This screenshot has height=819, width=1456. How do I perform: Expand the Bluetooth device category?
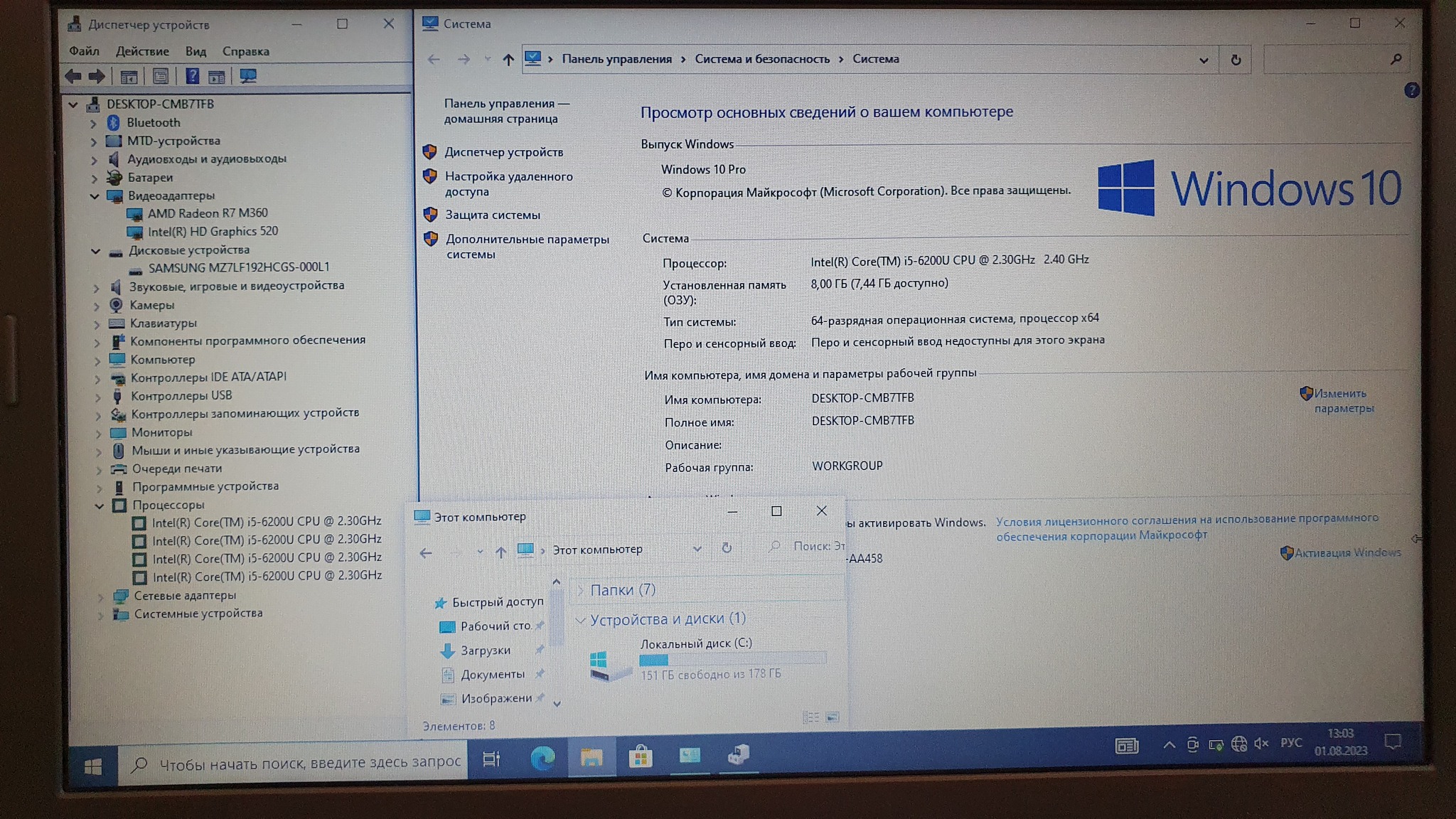93,123
